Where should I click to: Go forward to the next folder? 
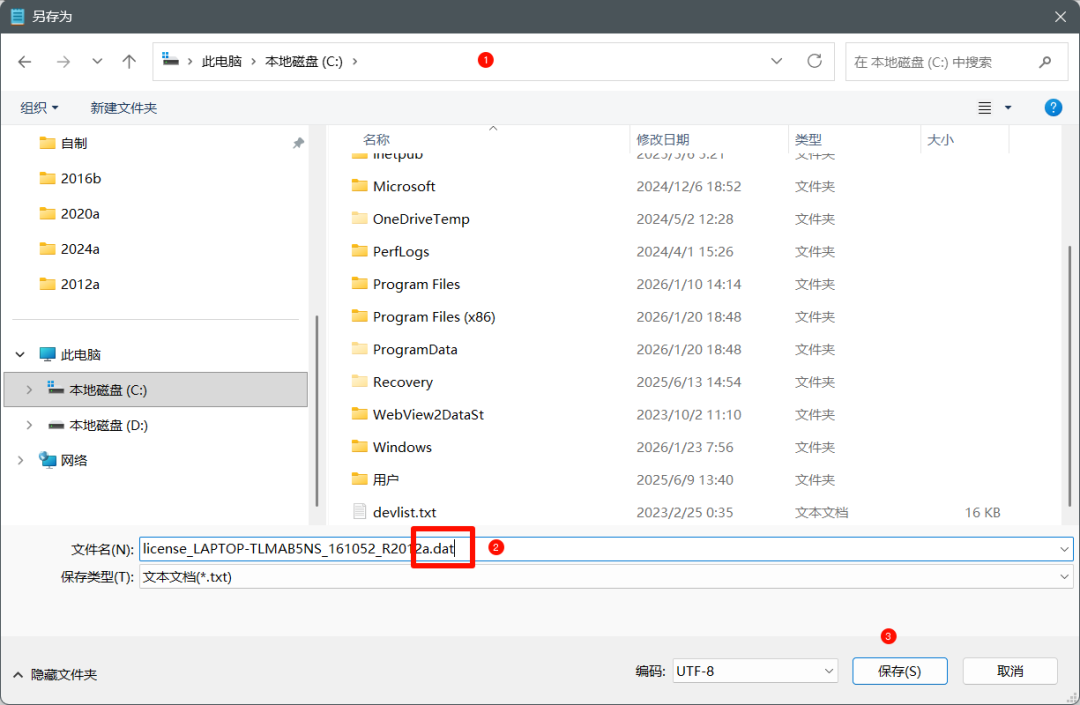(63, 62)
